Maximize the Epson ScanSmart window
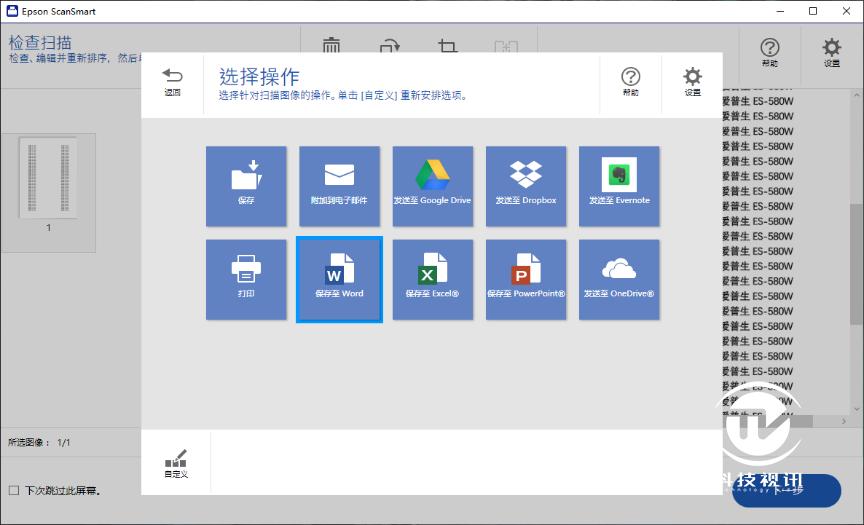 (813, 11)
